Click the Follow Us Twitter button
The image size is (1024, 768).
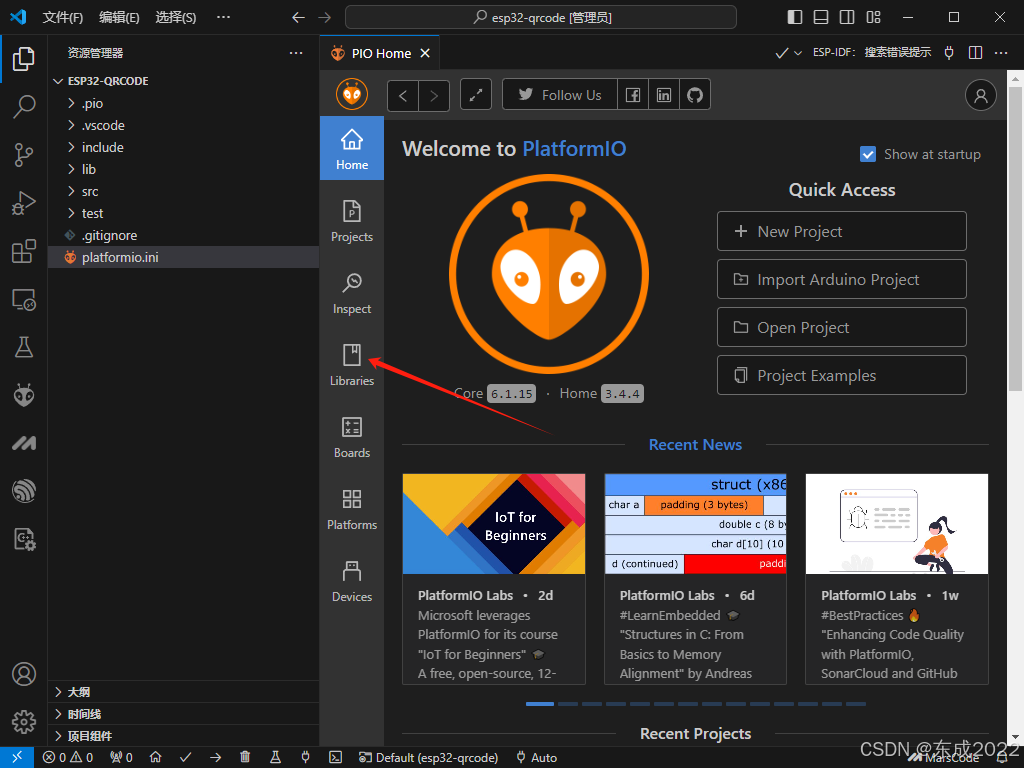tap(560, 95)
